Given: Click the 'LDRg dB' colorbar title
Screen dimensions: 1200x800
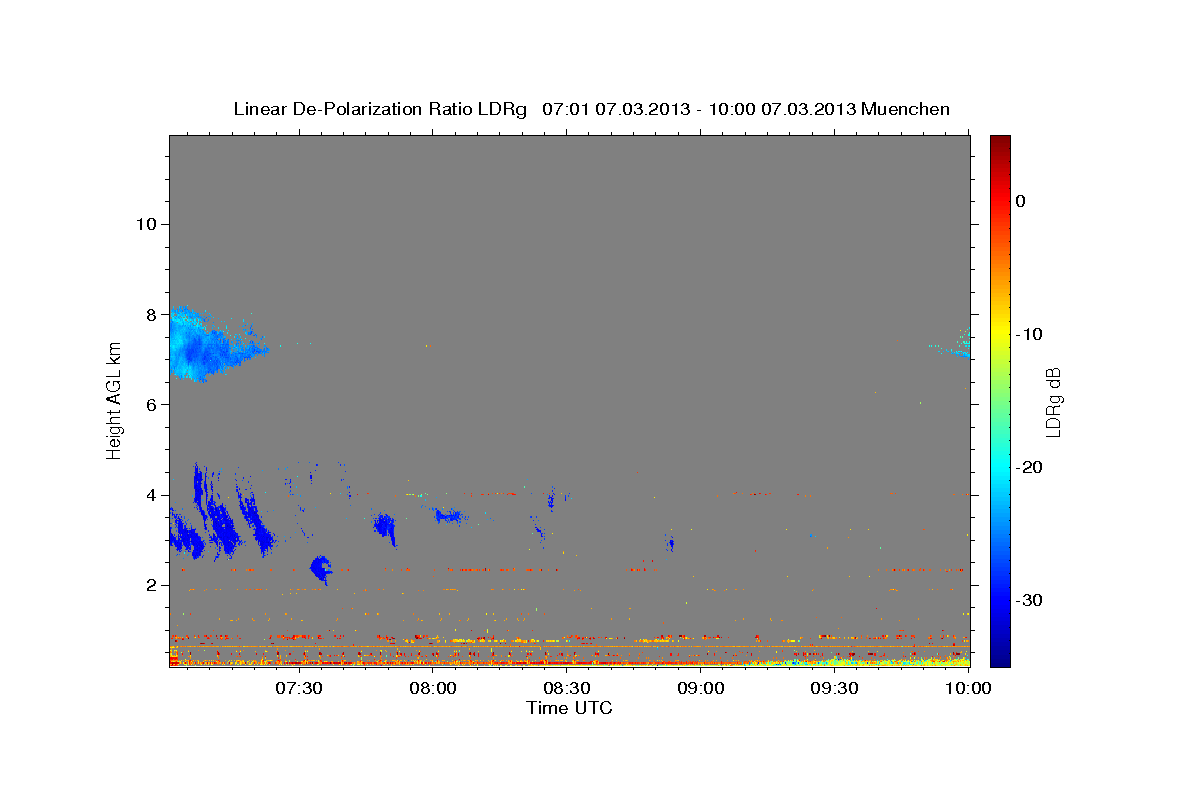Looking at the screenshot, I should [1053, 401].
